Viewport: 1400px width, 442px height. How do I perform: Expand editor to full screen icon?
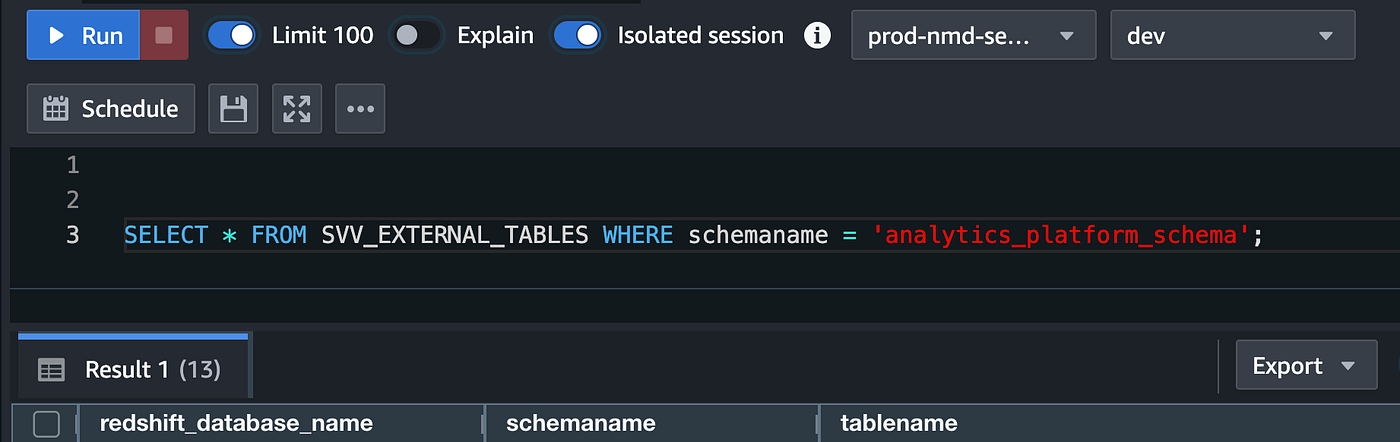[297, 109]
